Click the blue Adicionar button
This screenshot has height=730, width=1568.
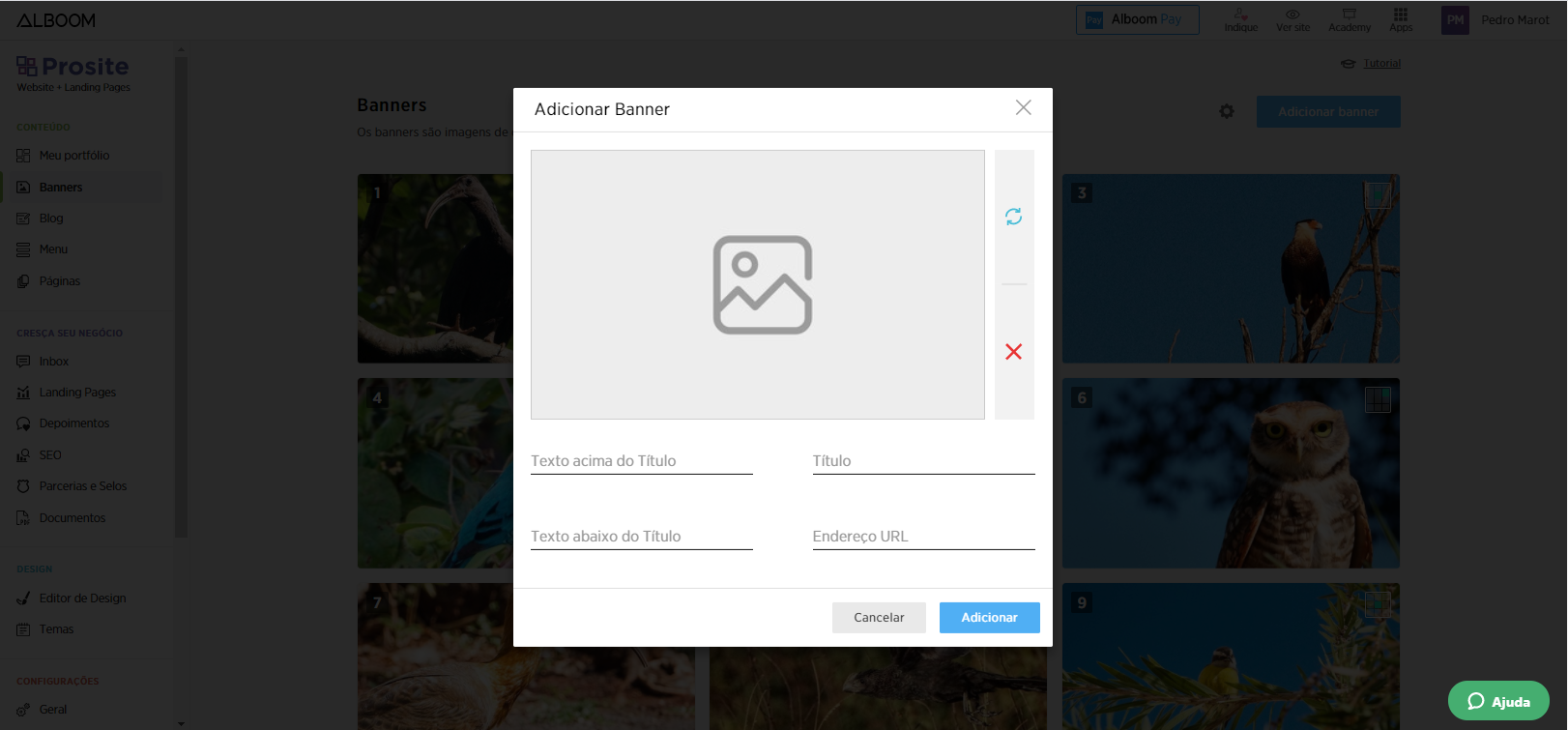coord(989,618)
